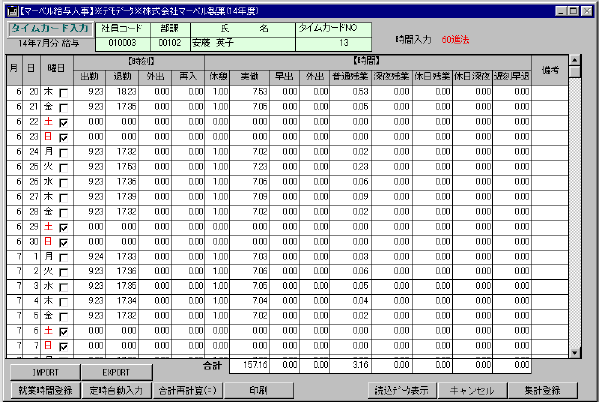Click the 備考 cell for 6/20
The width and height of the screenshot is (599, 402).
point(550,92)
